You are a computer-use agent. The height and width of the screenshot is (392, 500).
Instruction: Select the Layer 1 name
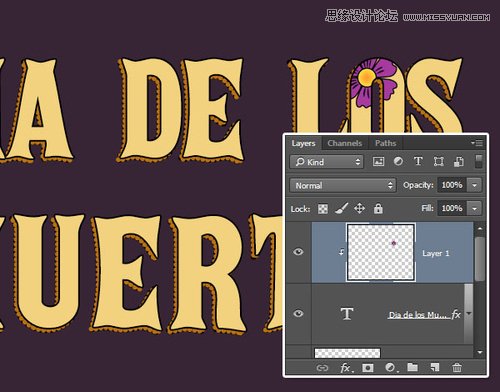click(436, 253)
